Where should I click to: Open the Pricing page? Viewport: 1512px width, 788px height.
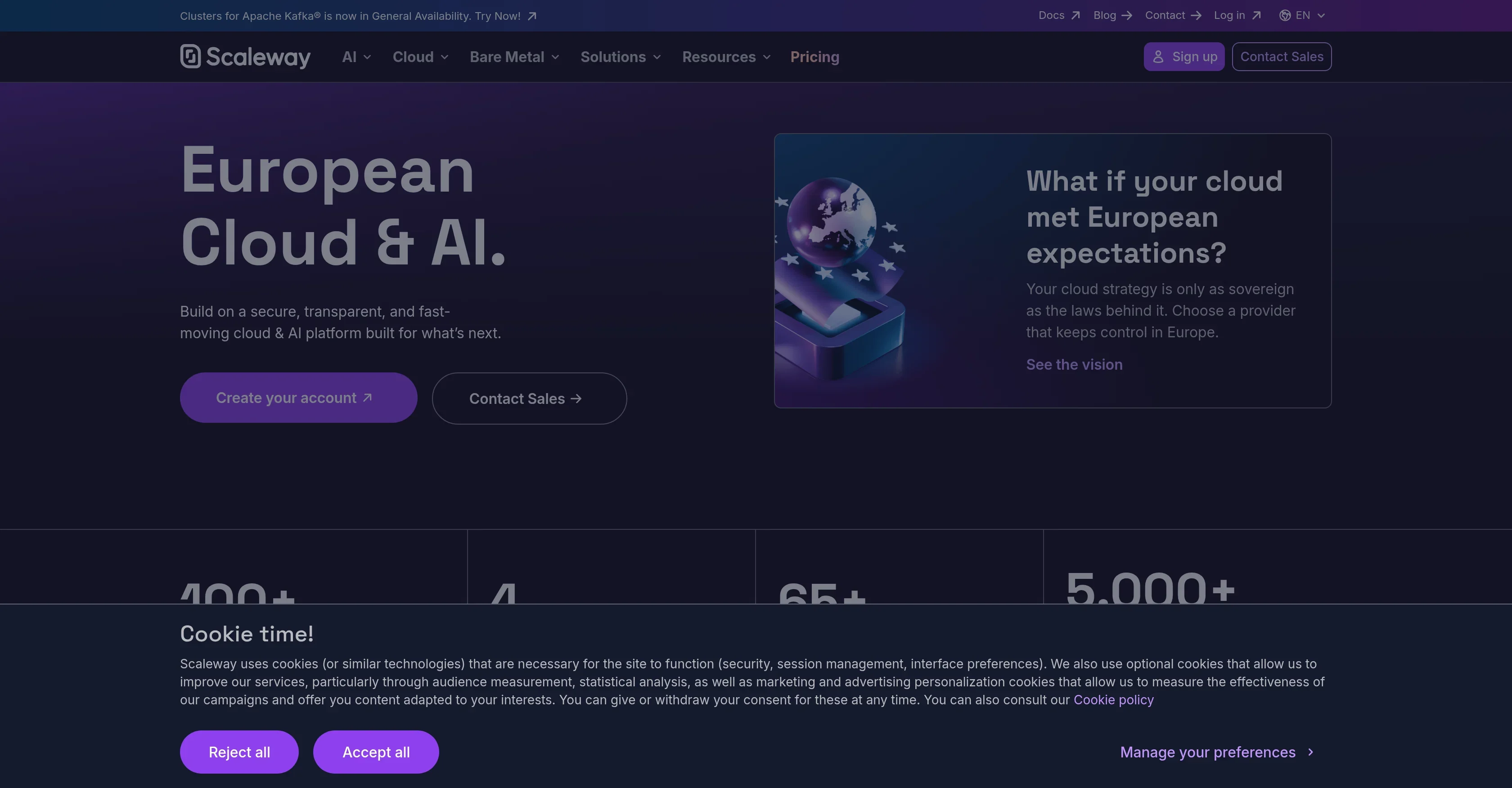(814, 57)
